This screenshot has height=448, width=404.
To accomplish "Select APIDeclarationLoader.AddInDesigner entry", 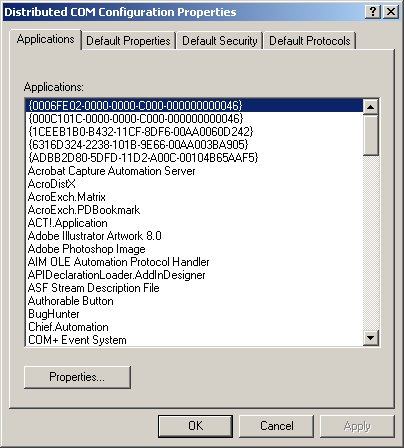I will pos(194,275).
